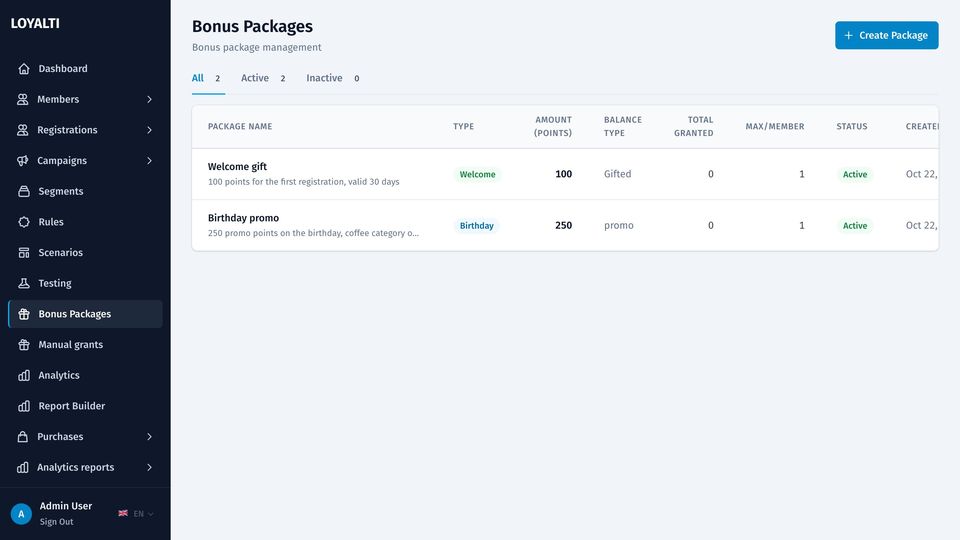The height and width of the screenshot is (540, 960).
Task: Click the Create Package button
Action: pos(887,36)
